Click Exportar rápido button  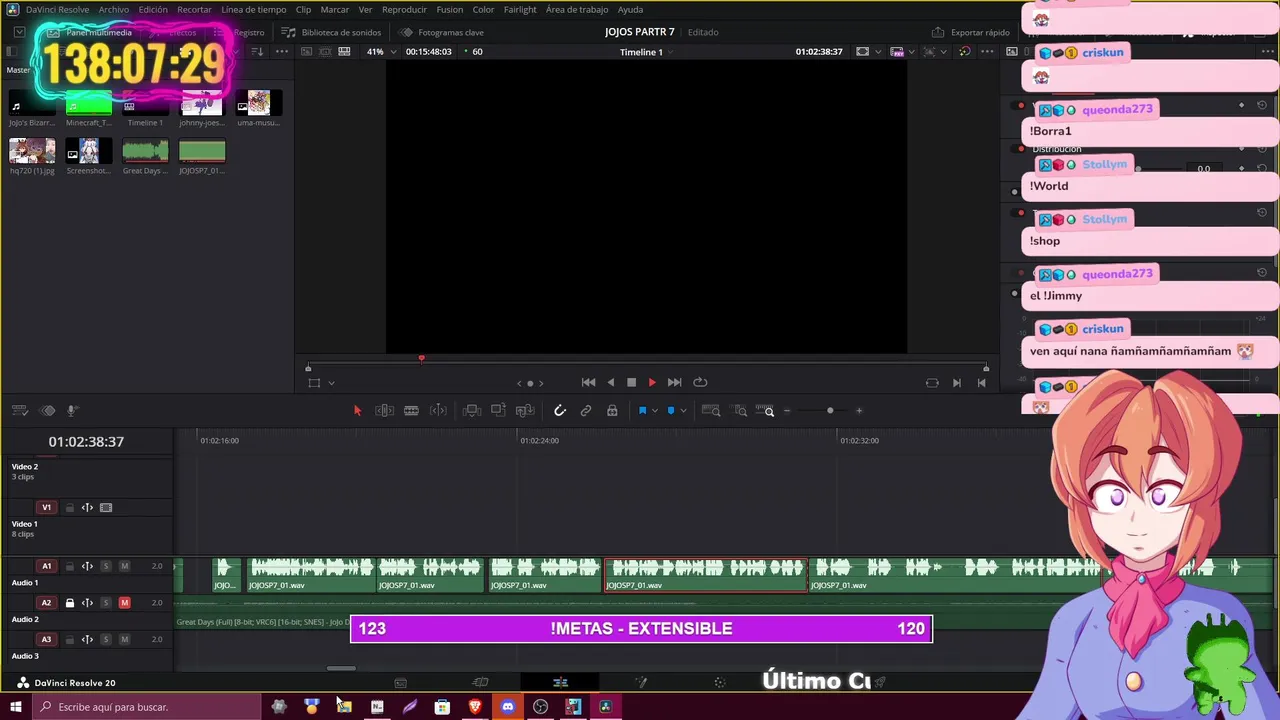tap(971, 32)
